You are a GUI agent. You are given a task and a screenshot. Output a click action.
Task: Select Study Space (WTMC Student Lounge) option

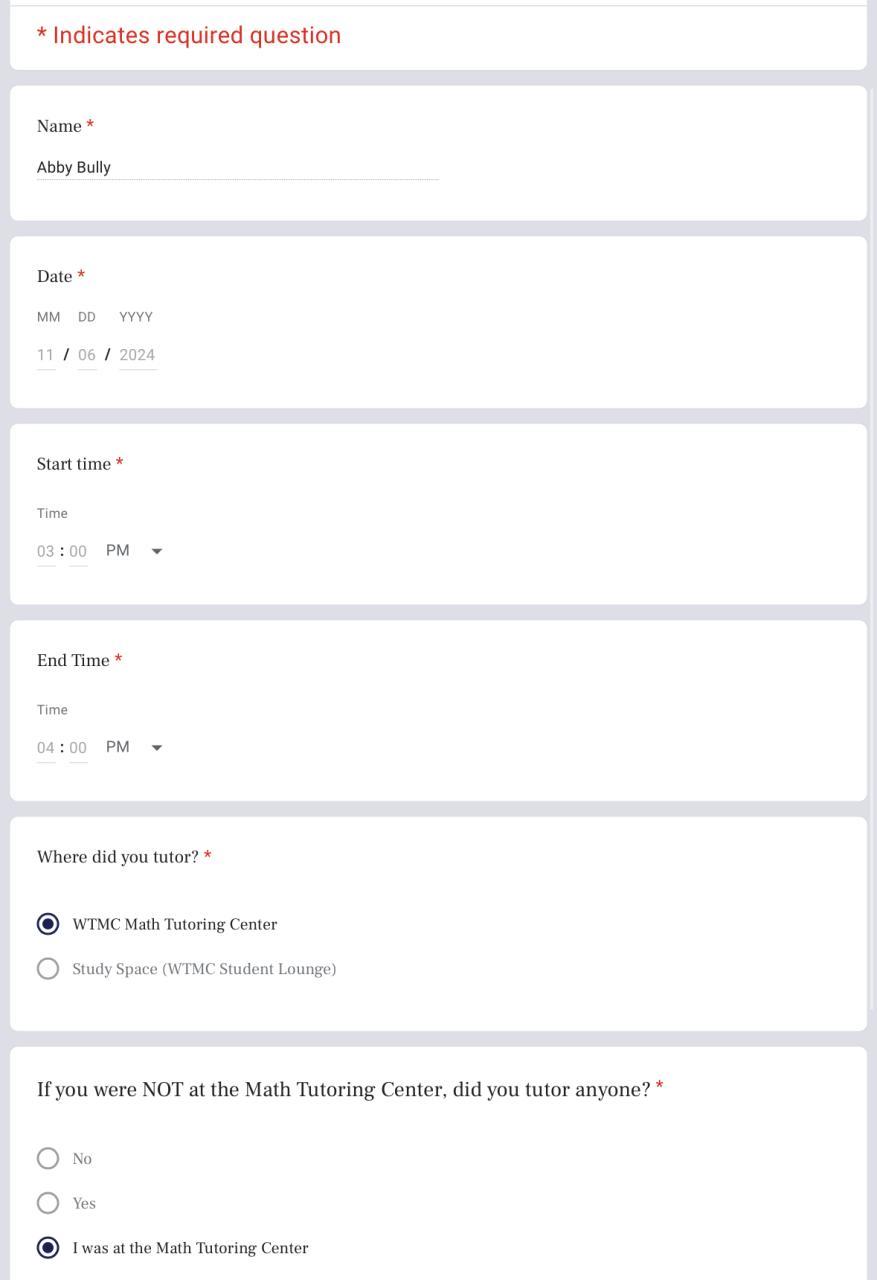click(48, 969)
